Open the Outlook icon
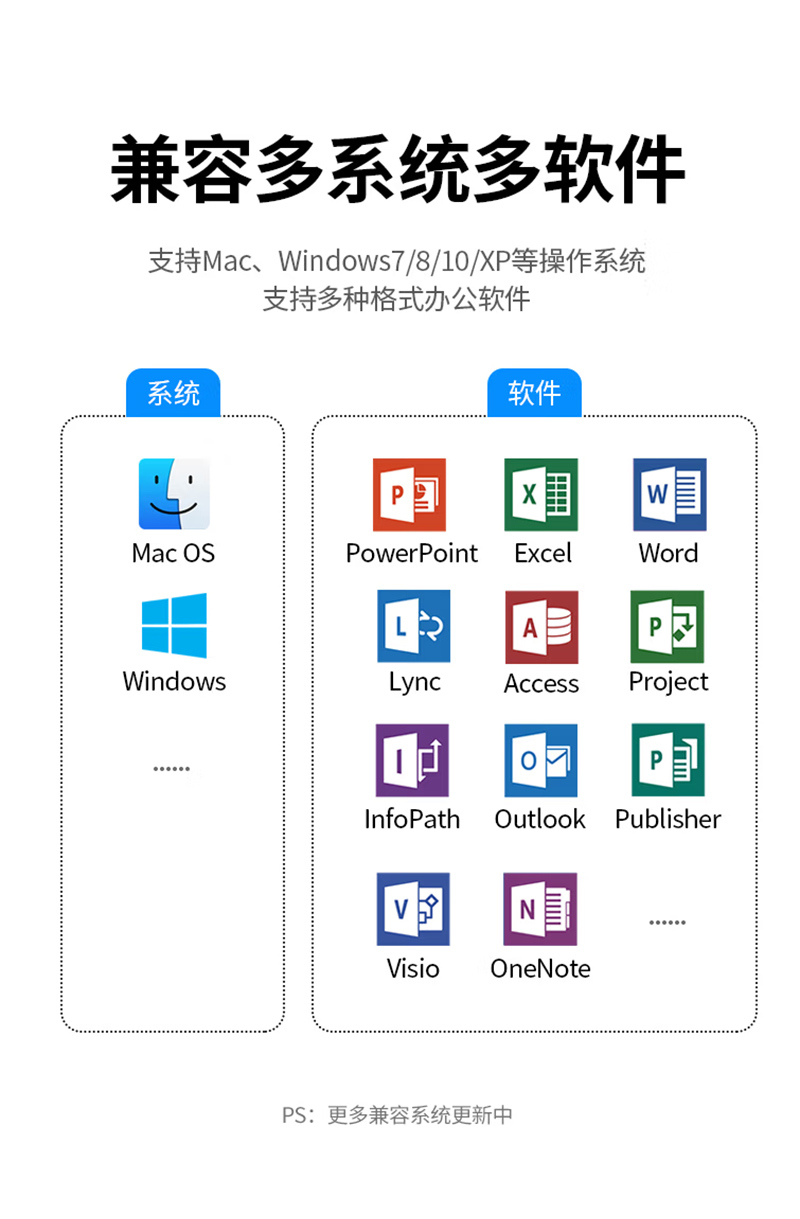Viewport: 800px width, 1219px height. pos(541,761)
